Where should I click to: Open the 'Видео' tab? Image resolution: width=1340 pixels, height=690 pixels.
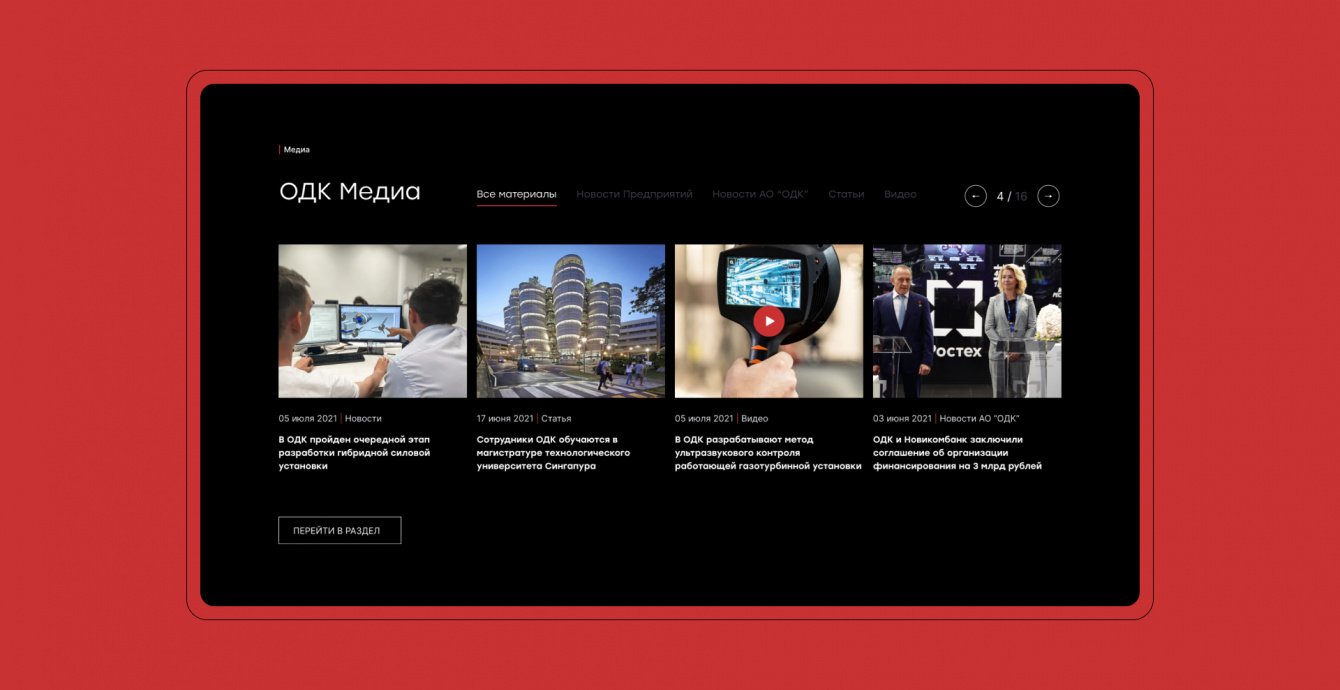pyautogui.click(x=900, y=194)
